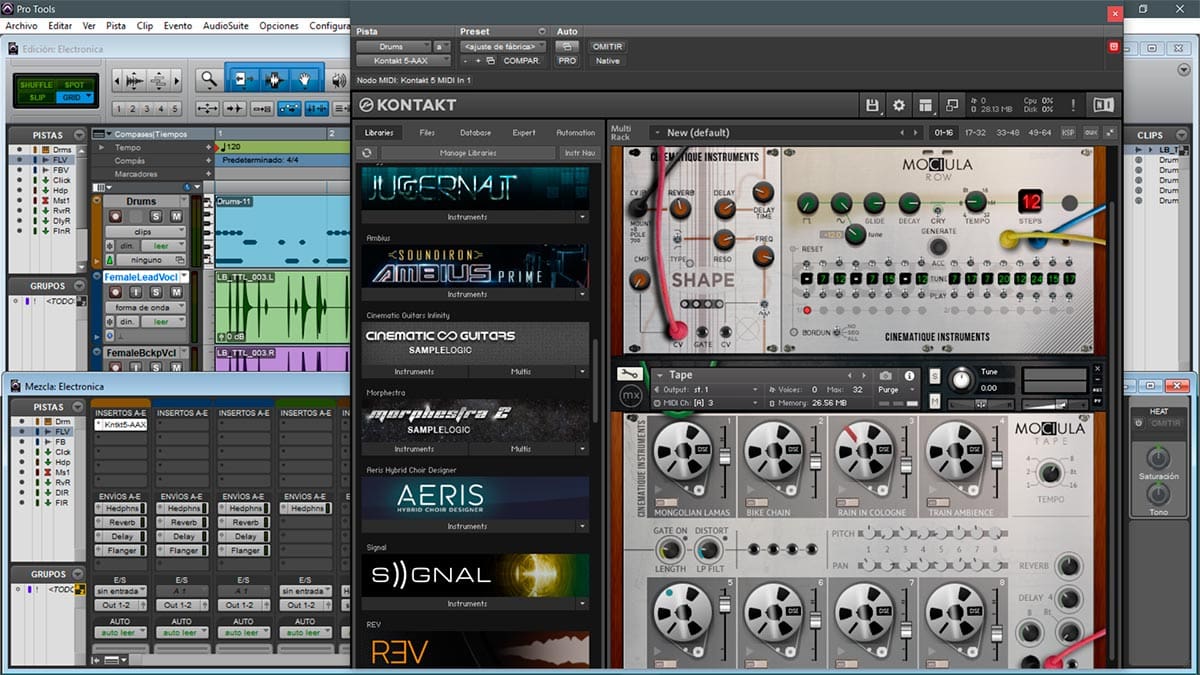Open the Drums track selector dropdown
Viewport: 1200px width, 675px height.
(392, 46)
